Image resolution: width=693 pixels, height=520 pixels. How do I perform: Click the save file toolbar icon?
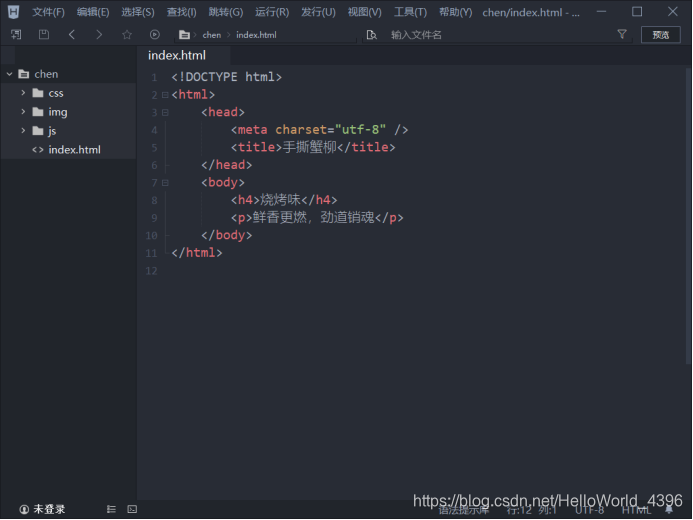(x=44, y=34)
